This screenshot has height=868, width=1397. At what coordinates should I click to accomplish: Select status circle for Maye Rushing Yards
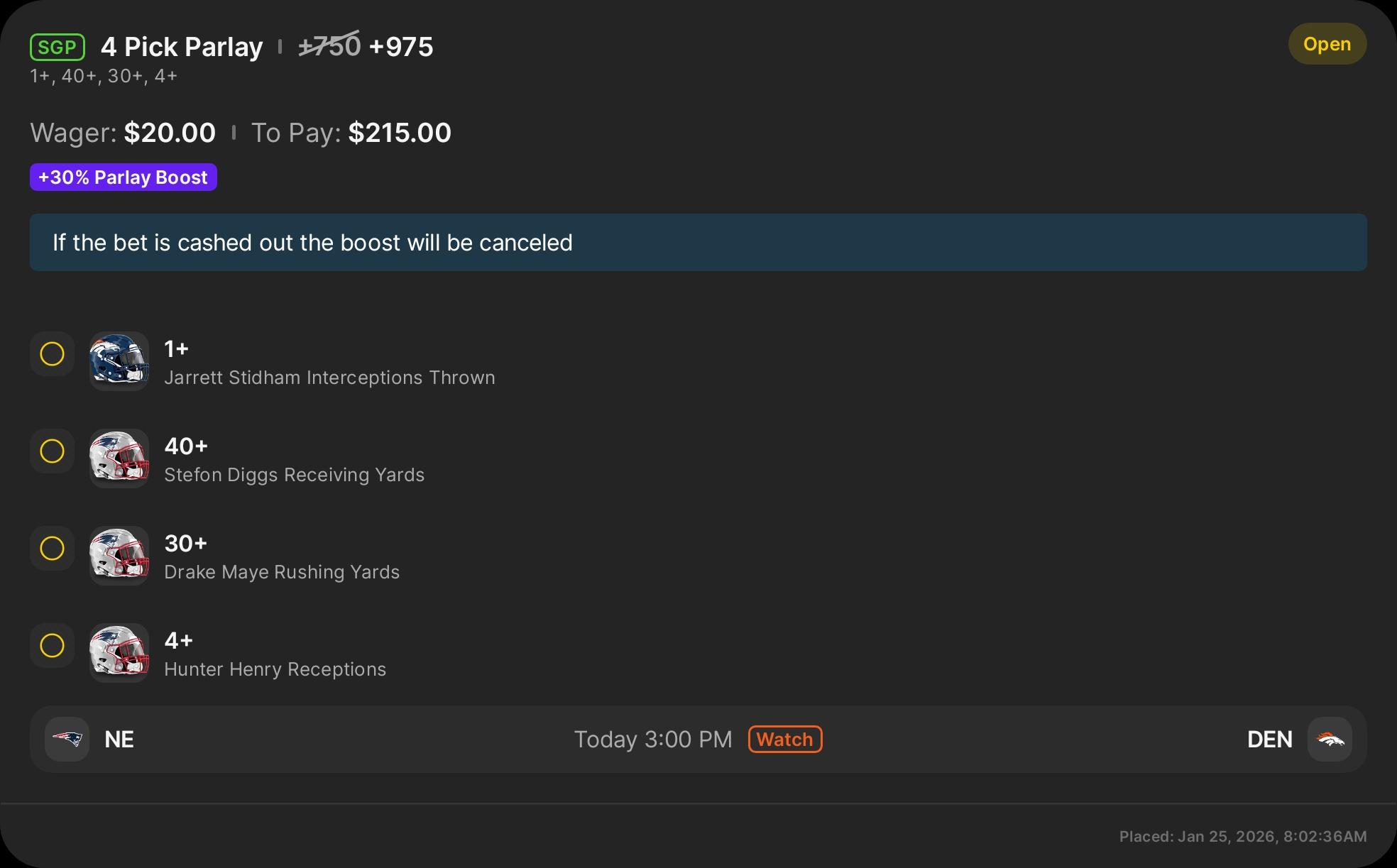(52, 548)
